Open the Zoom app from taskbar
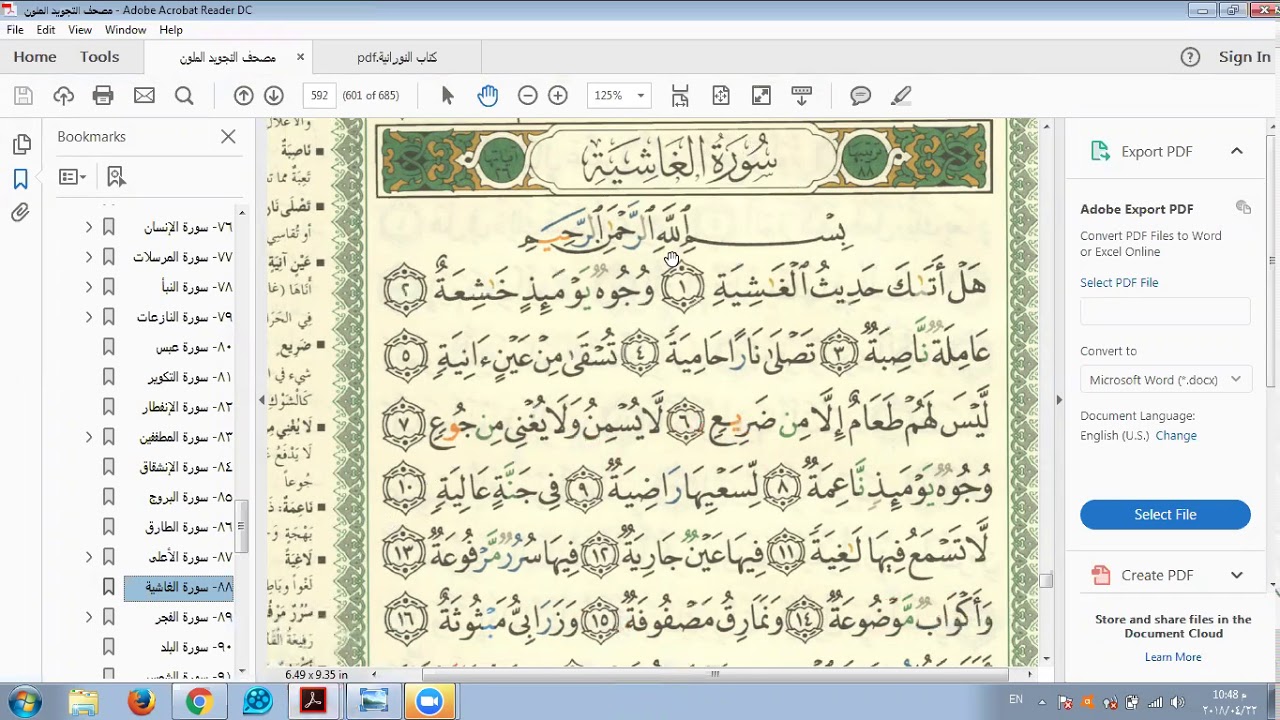Image resolution: width=1280 pixels, height=720 pixels. [429, 702]
